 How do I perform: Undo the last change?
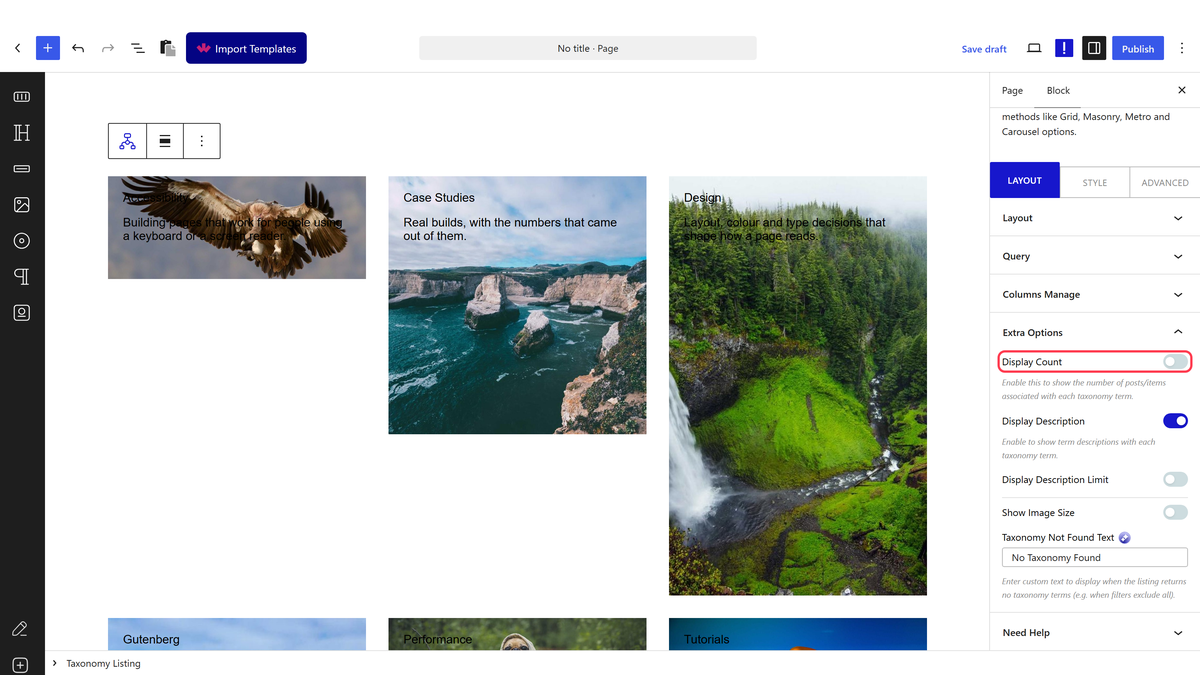tap(78, 48)
